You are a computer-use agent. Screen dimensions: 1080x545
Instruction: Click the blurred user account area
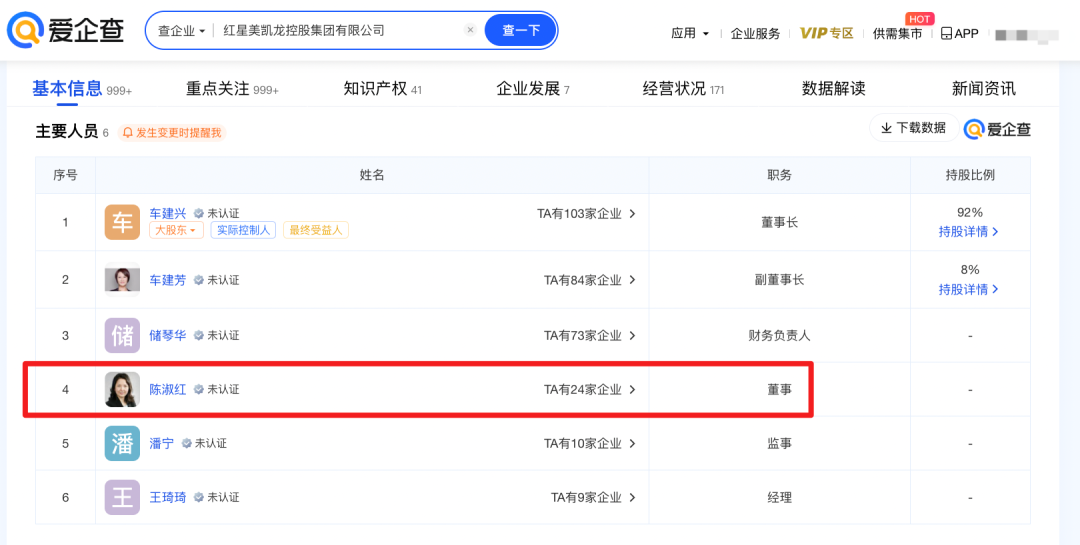click(1027, 34)
